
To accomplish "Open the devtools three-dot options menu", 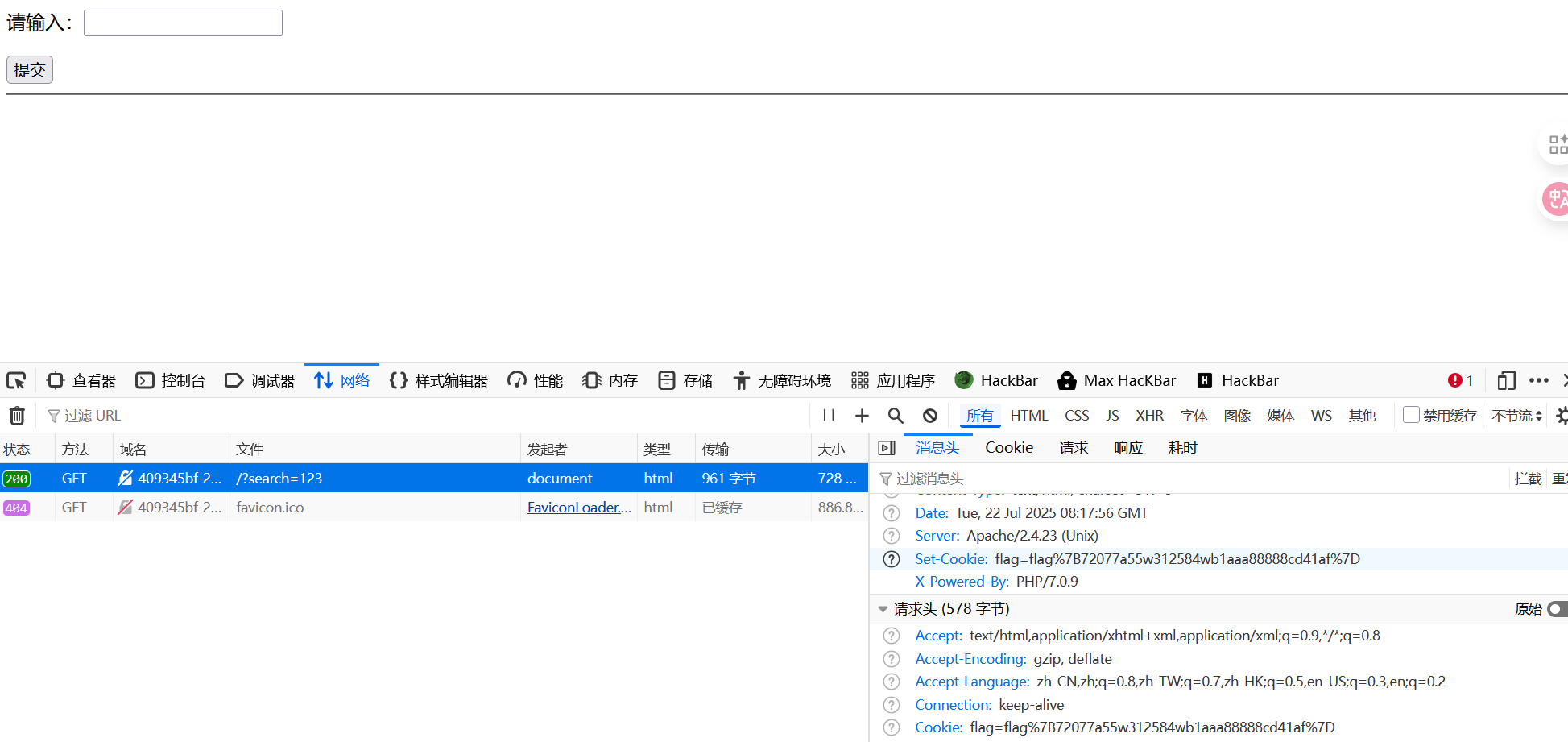I will tap(1539, 380).
